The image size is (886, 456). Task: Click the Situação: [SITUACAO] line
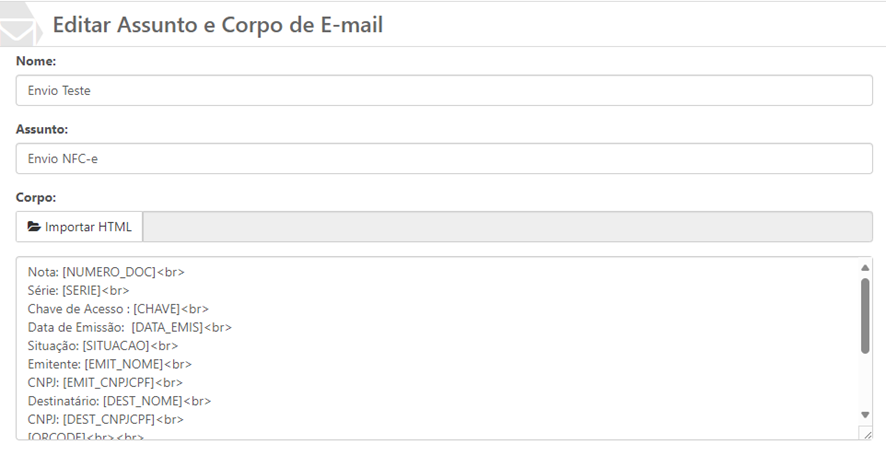103,346
